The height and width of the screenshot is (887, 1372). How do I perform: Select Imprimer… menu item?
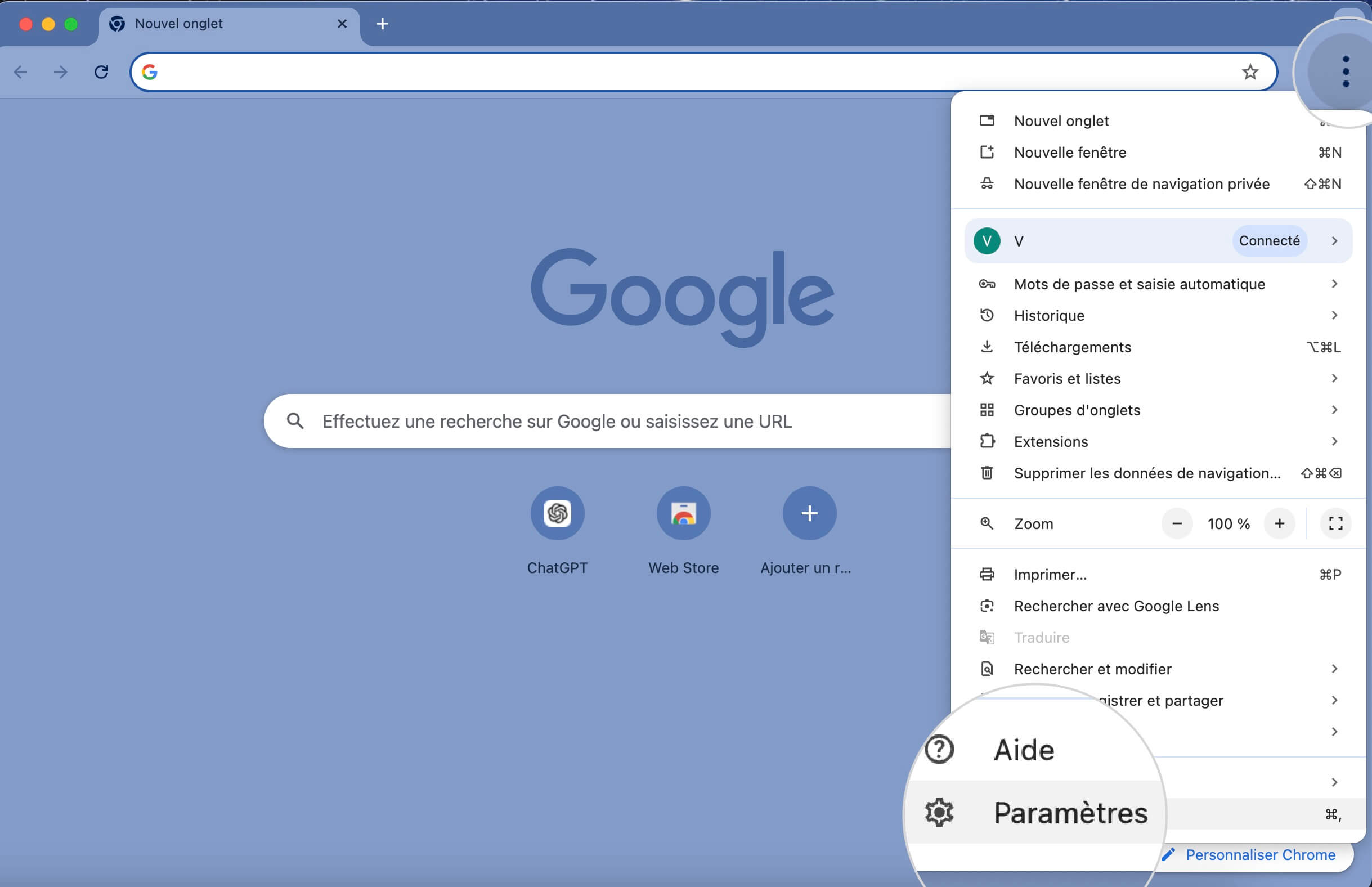point(1158,575)
